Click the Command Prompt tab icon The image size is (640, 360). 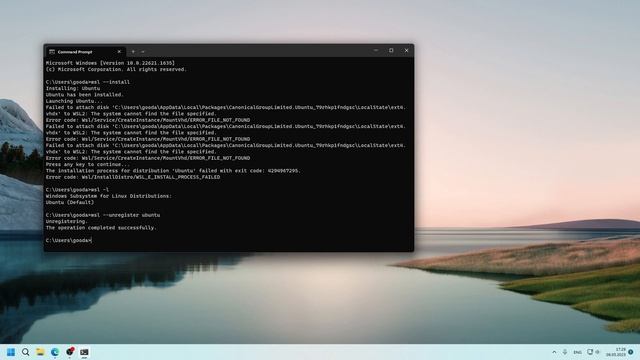52,52
